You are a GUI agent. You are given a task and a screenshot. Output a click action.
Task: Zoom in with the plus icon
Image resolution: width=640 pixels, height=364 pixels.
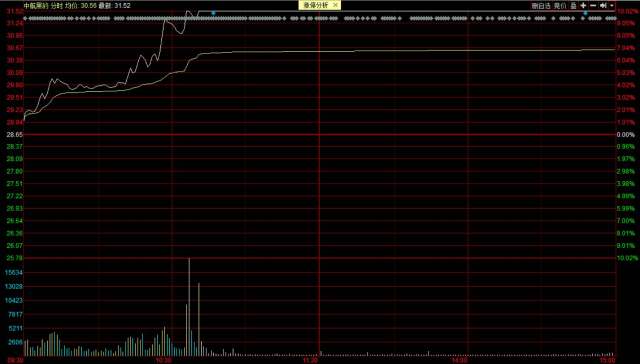(583, 6)
